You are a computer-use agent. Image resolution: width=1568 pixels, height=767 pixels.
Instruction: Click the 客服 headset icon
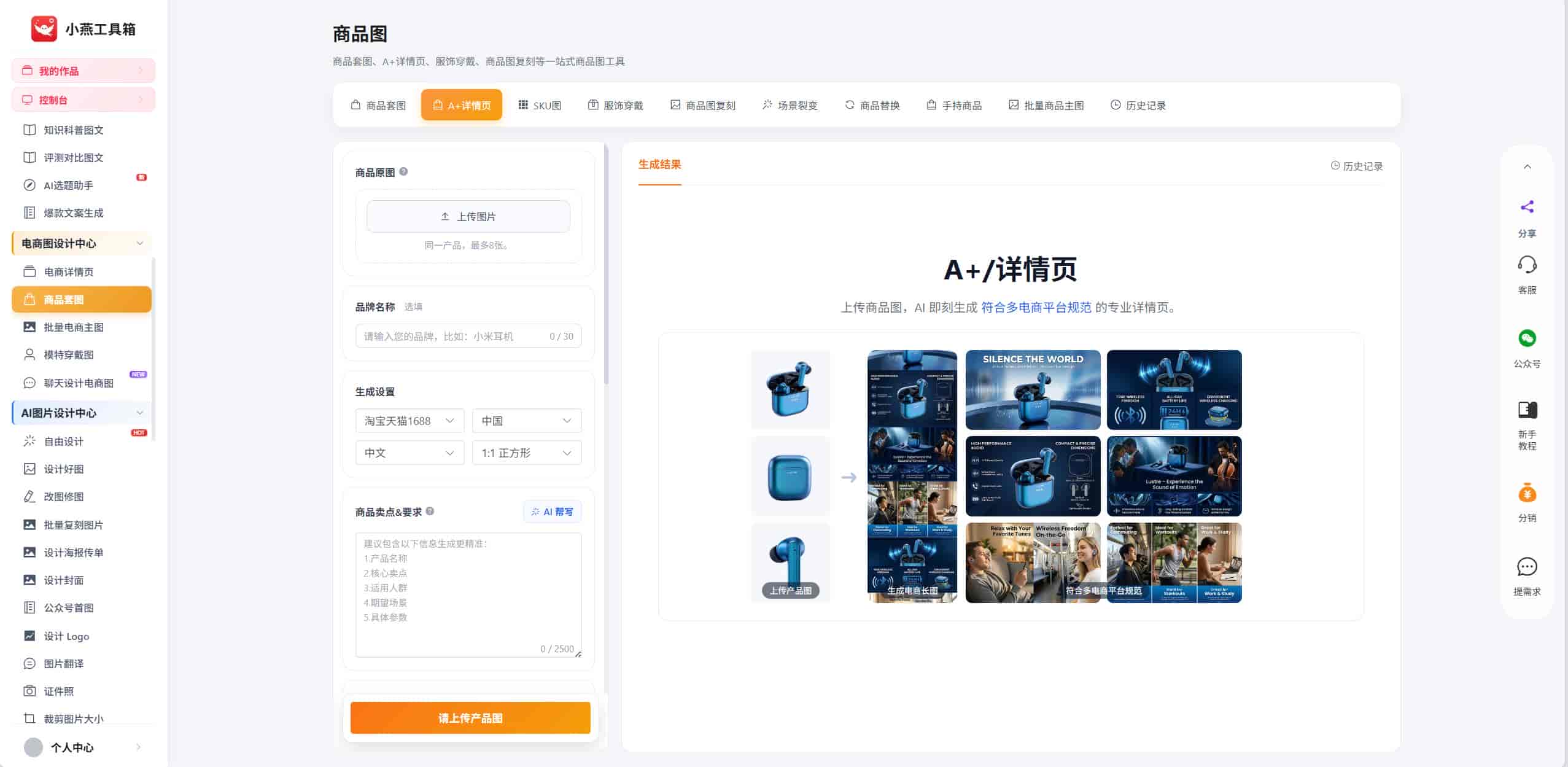pyautogui.click(x=1527, y=265)
